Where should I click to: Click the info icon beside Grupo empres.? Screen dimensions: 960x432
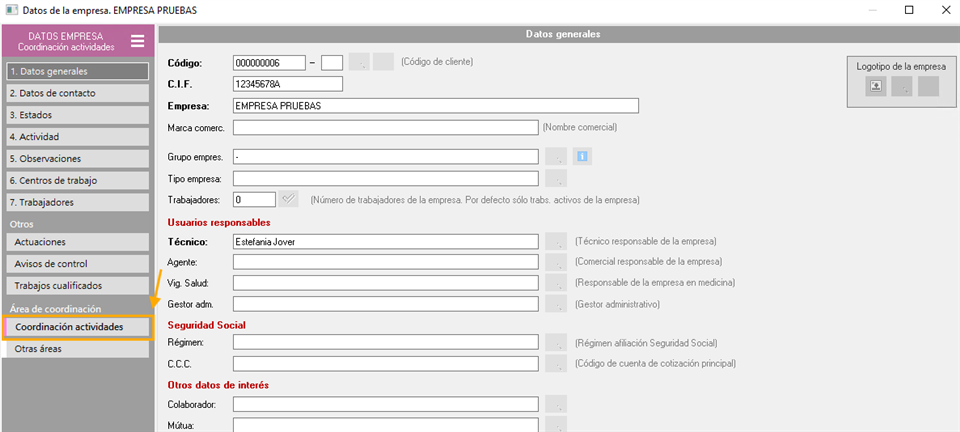coord(582,157)
